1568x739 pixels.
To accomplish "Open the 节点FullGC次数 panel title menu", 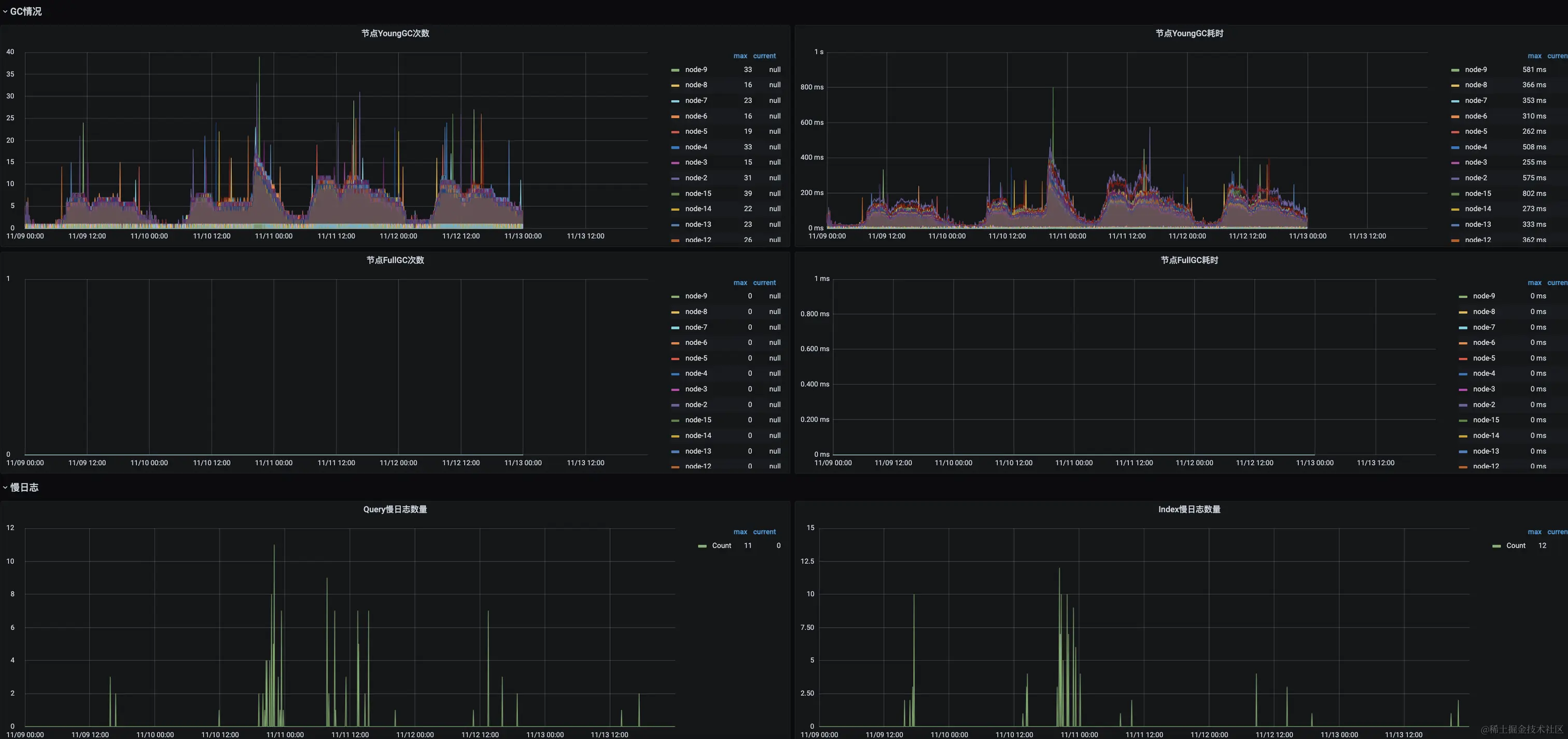I will pyautogui.click(x=395, y=260).
